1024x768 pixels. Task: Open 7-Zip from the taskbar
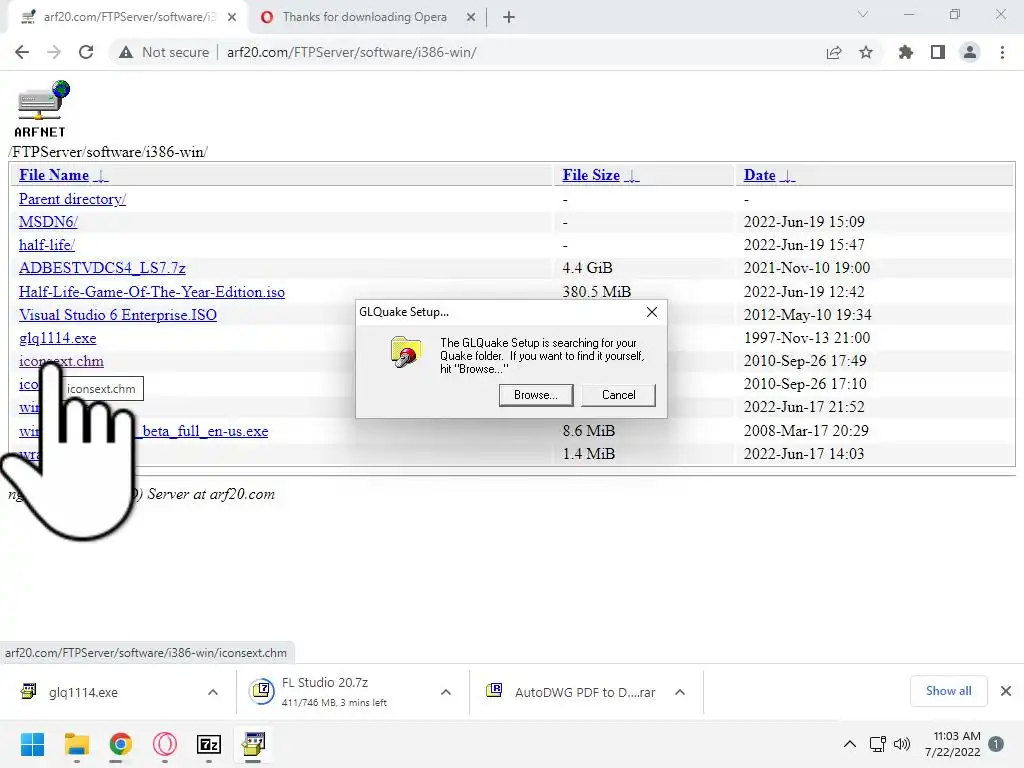[209, 744]
